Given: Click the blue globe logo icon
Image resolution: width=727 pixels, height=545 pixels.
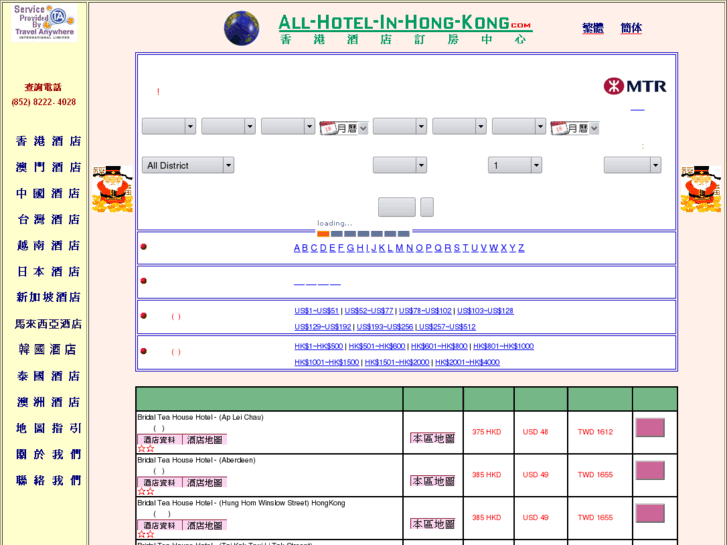Looking at the screenshot, I should 242,28.
